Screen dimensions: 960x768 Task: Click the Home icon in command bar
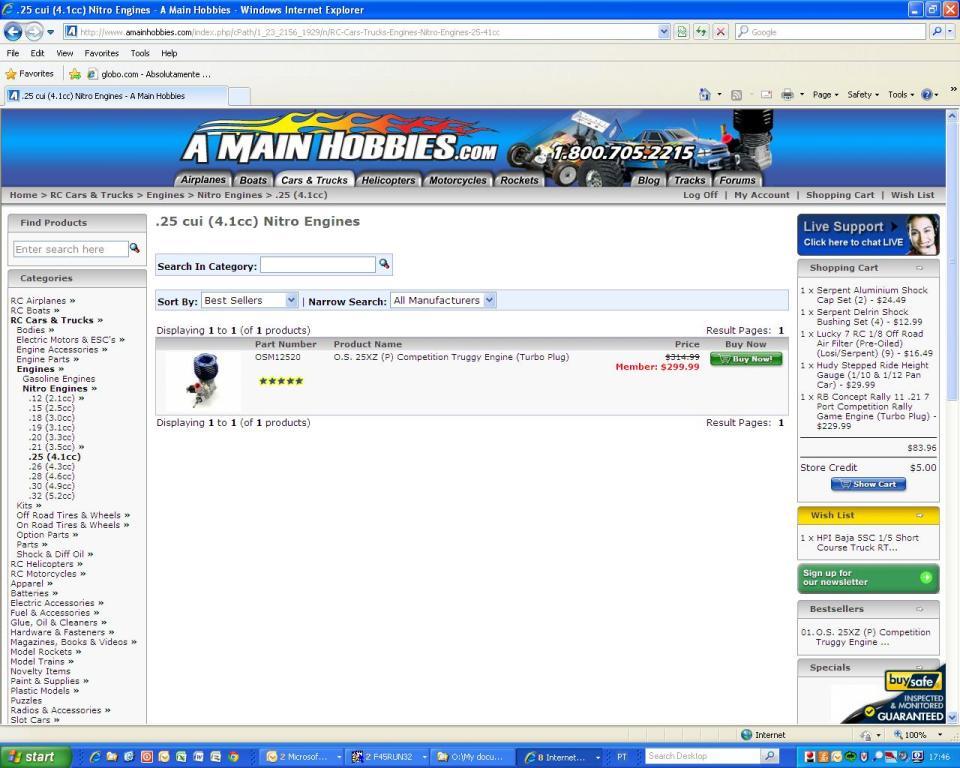pos(705,94)
